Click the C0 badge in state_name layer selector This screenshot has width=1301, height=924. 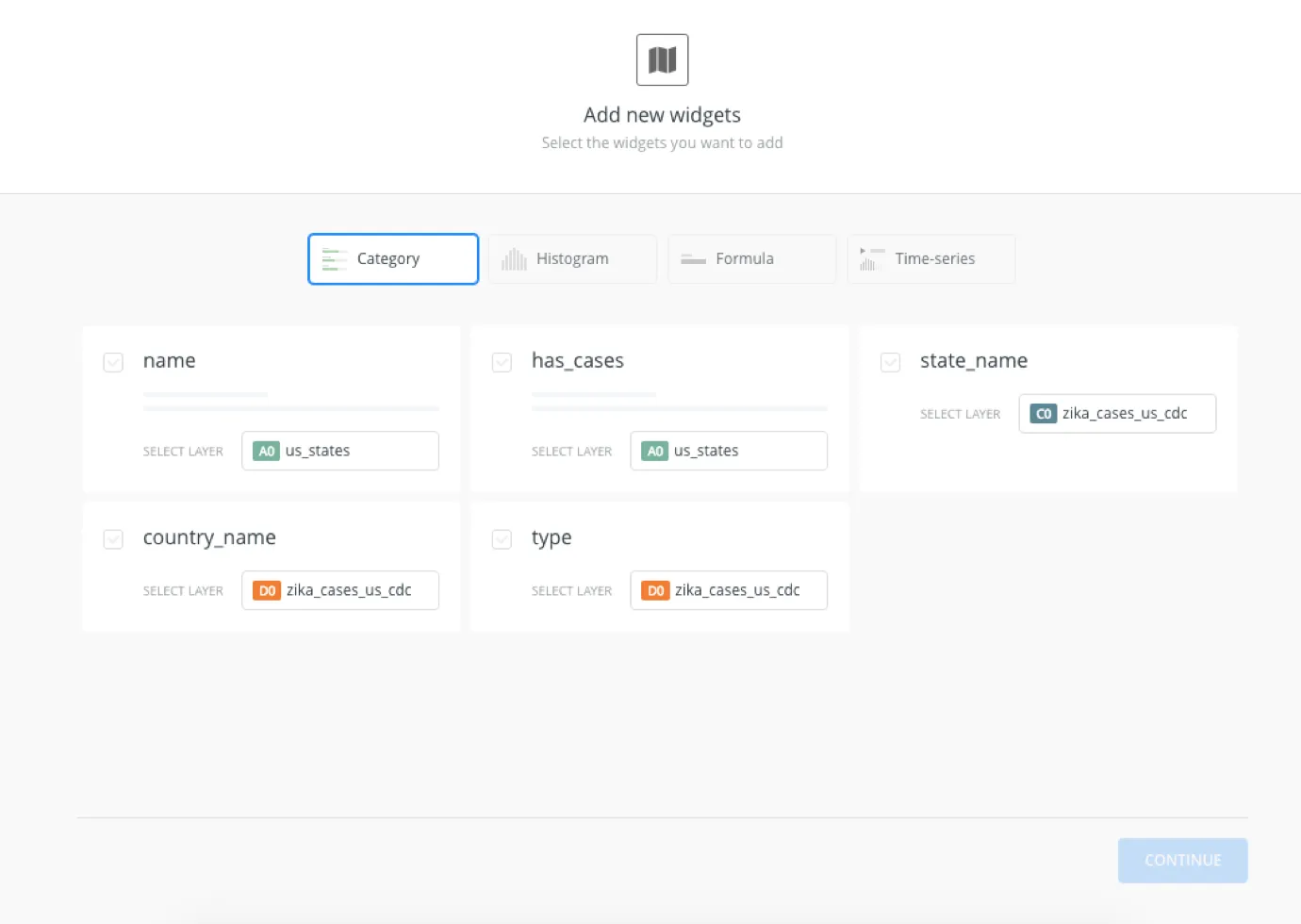pos(1045,413)
